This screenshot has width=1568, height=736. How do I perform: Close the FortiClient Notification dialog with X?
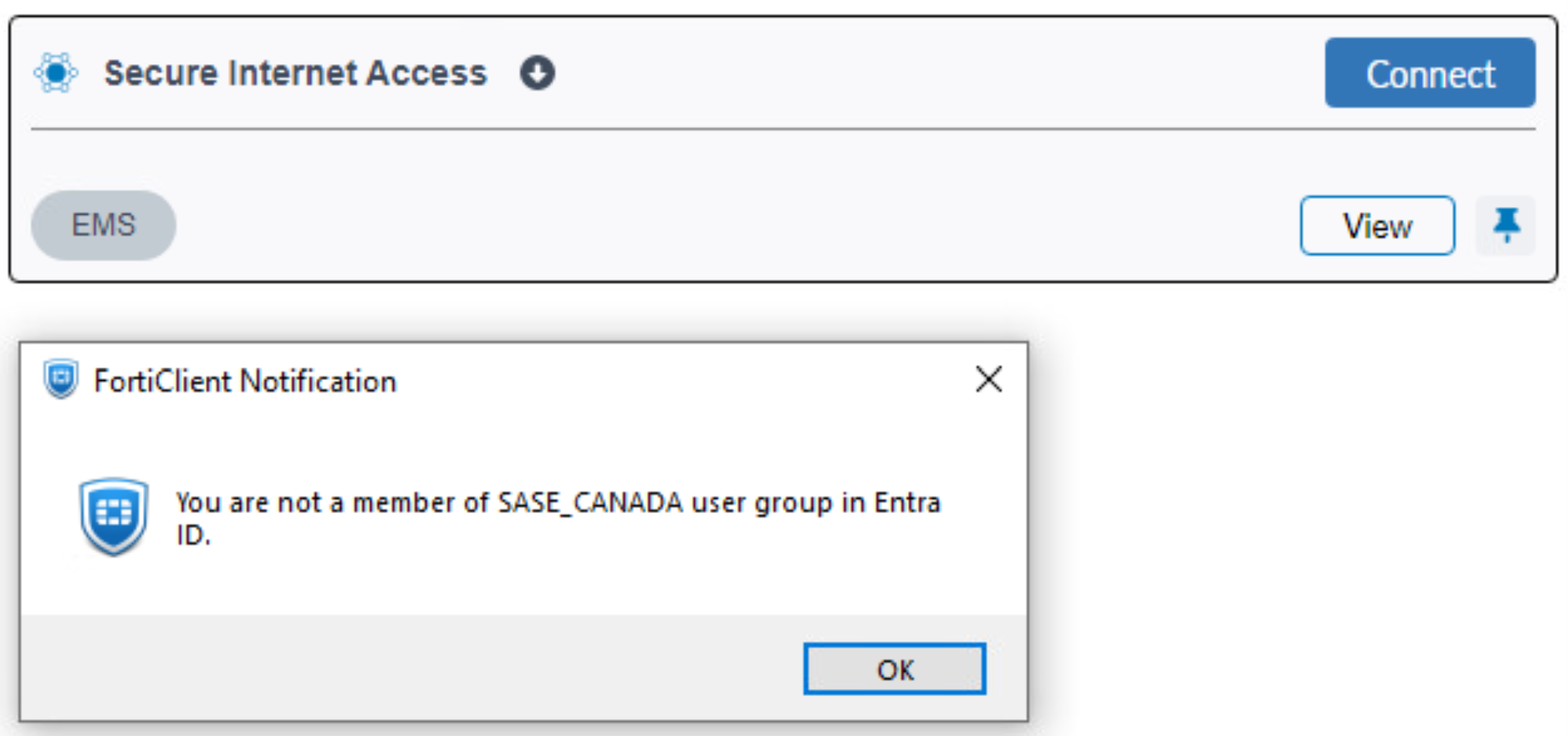[989, 379]
